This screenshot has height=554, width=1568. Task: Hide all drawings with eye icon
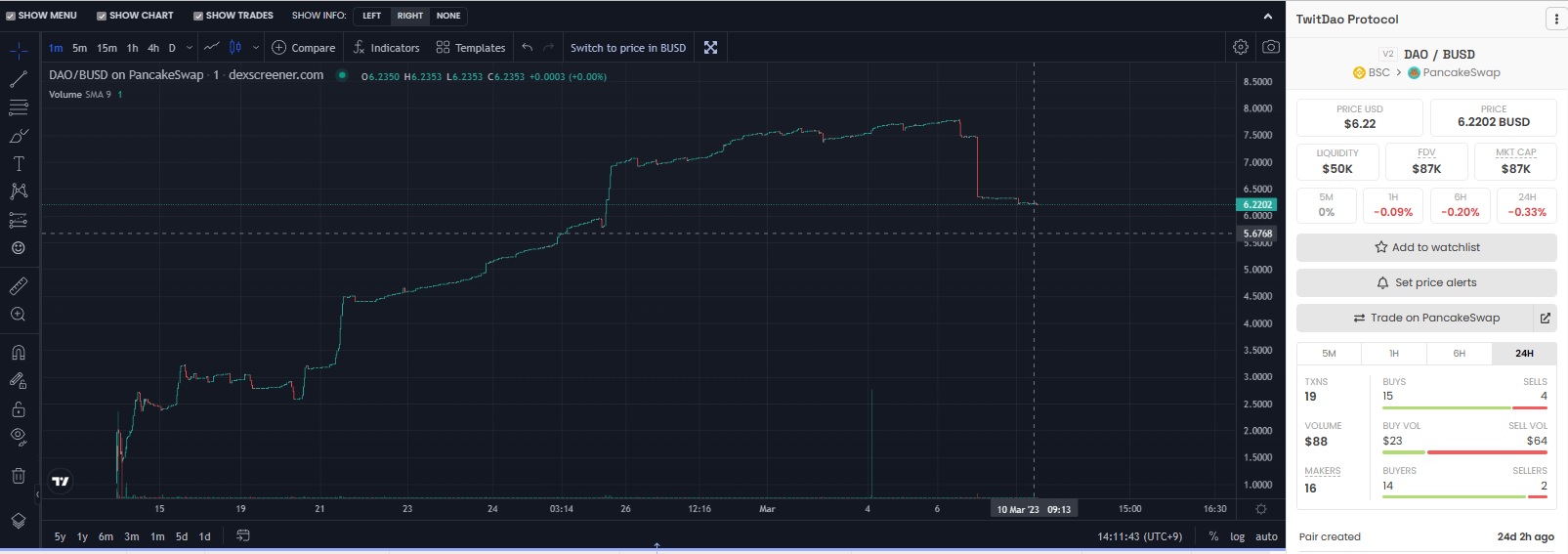19,437
